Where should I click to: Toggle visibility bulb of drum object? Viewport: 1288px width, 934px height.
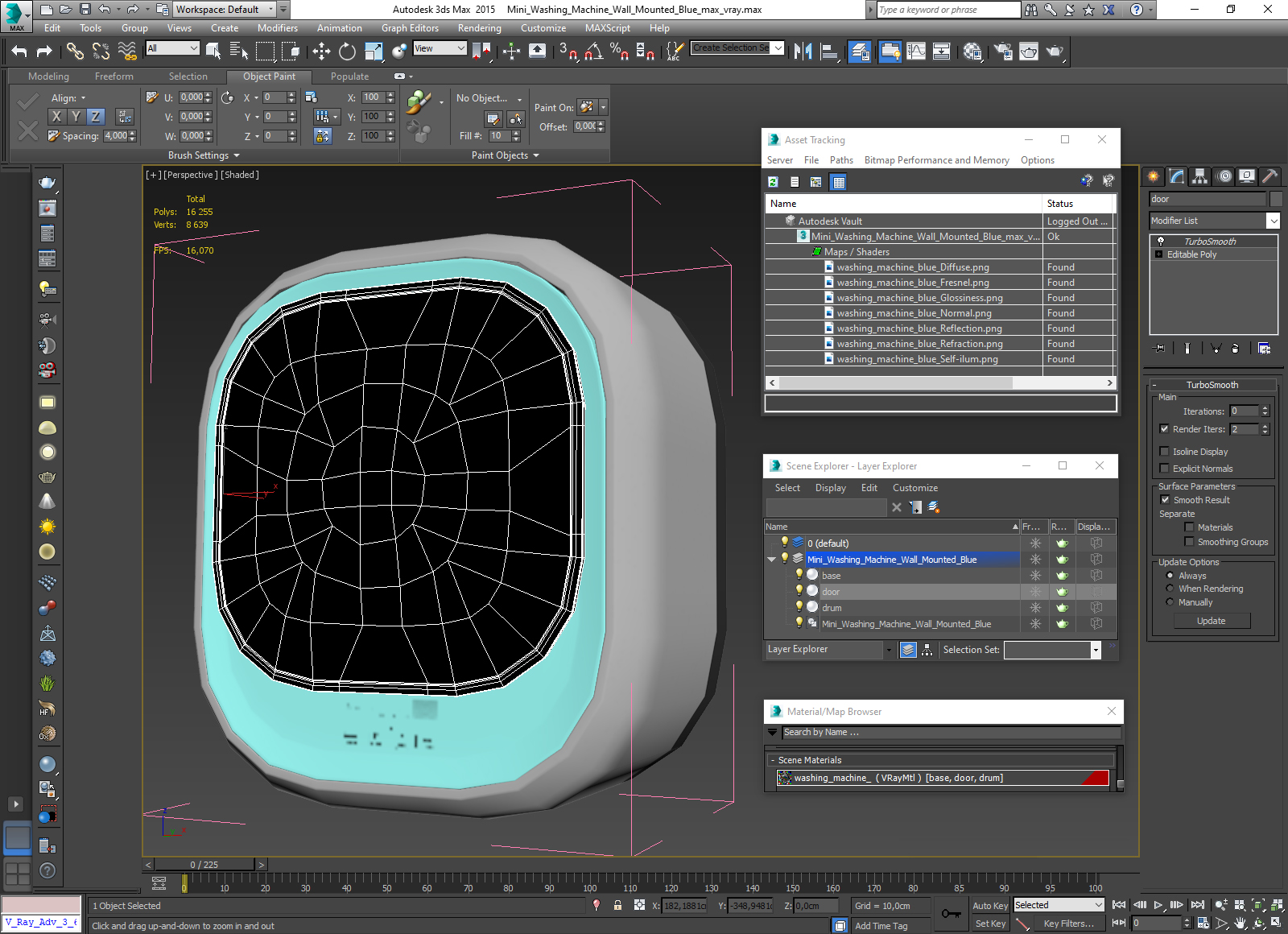[799, 607]
